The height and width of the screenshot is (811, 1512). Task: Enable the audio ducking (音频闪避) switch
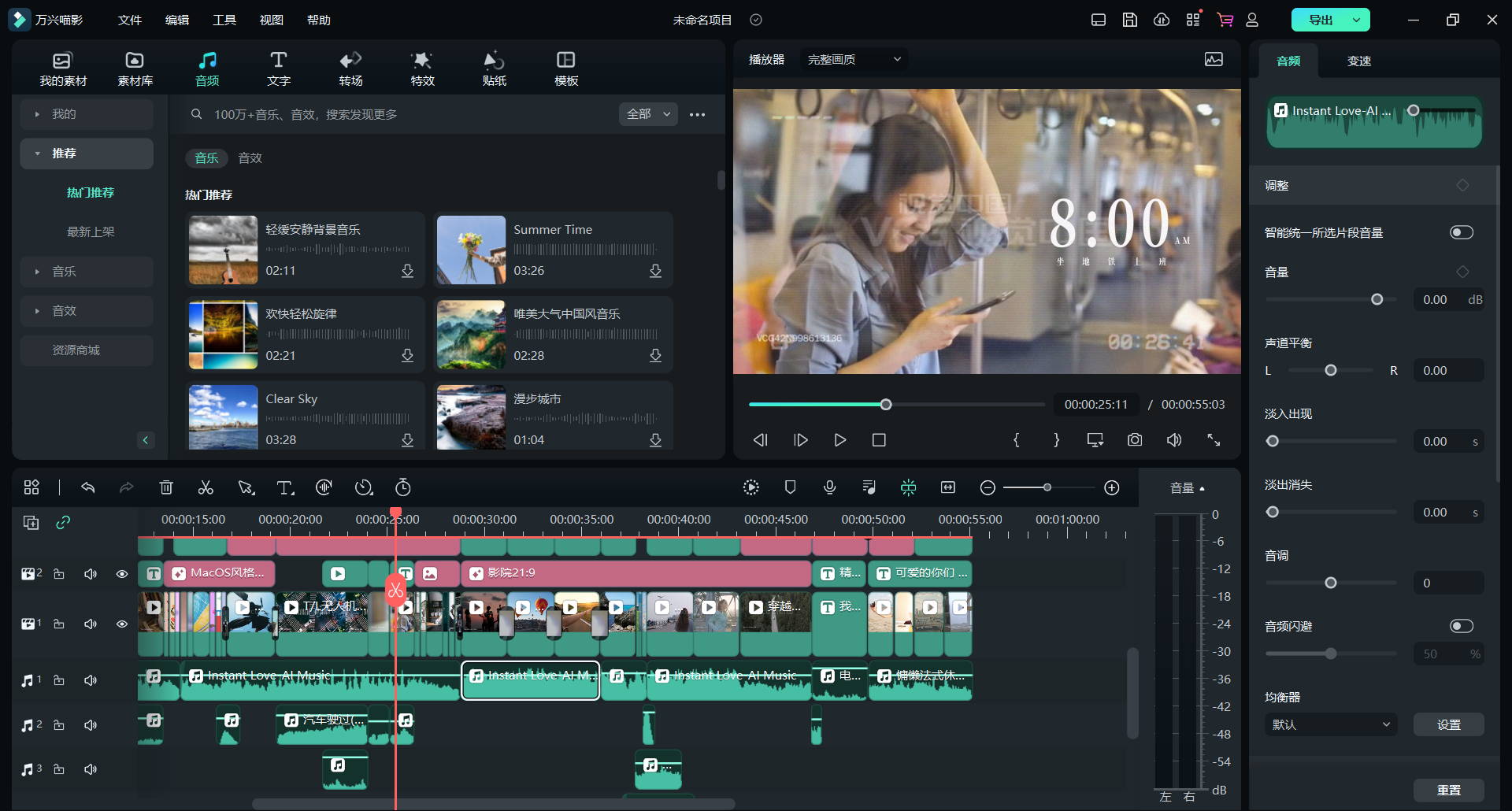click(x=1461, y=626)
